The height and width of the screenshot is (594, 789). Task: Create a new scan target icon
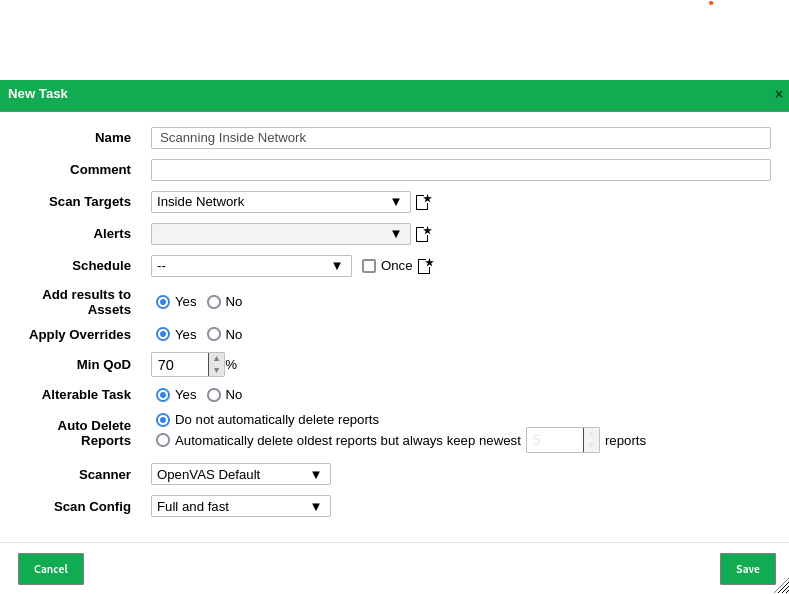[423, 202]
